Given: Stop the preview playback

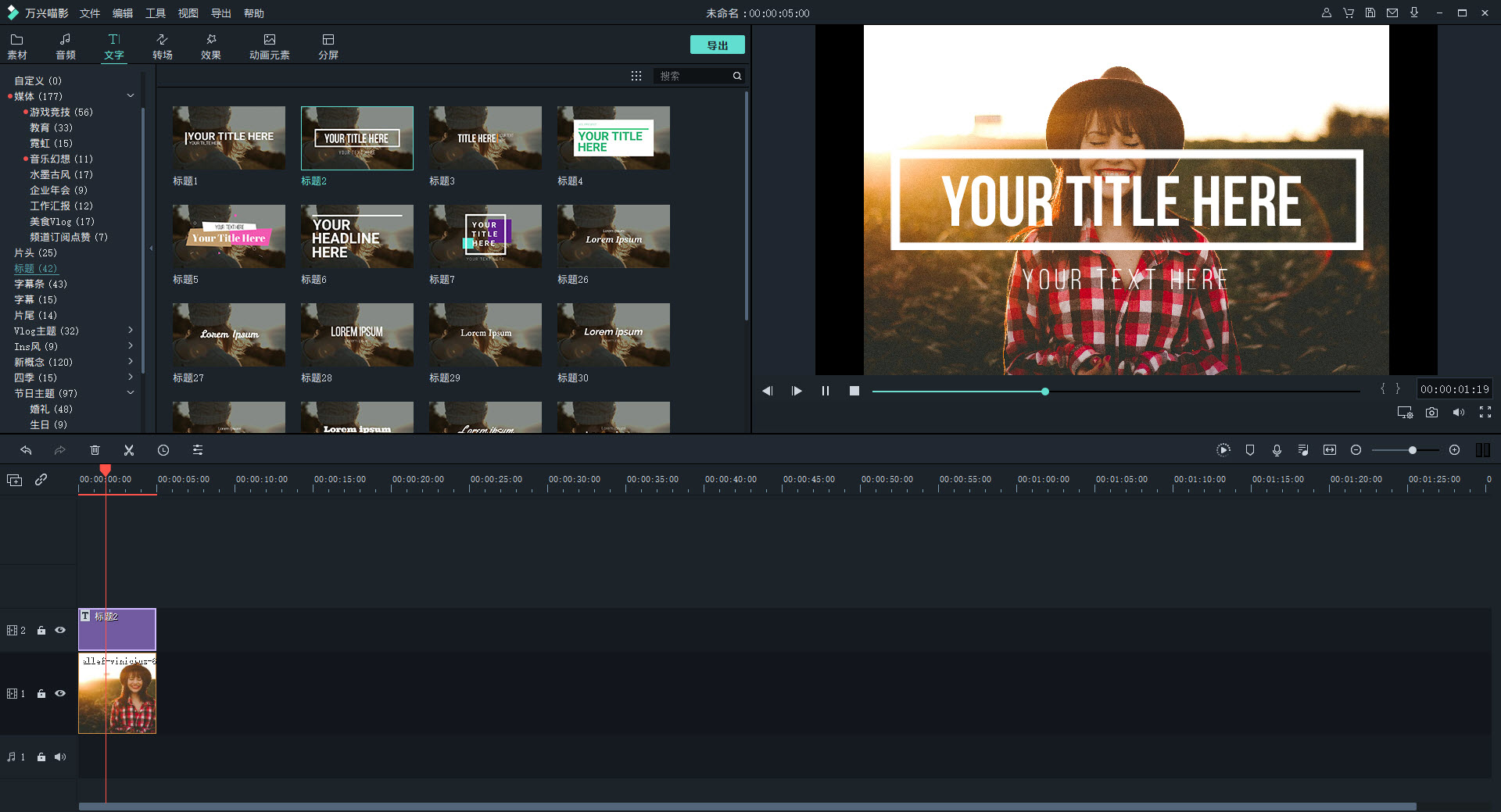Looking at the screenshot, I should (x=854, y=391).
